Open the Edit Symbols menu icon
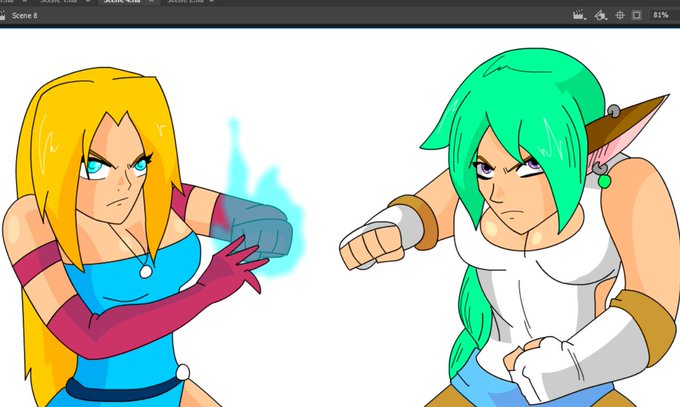680x407 pixels. coord(601,15)
